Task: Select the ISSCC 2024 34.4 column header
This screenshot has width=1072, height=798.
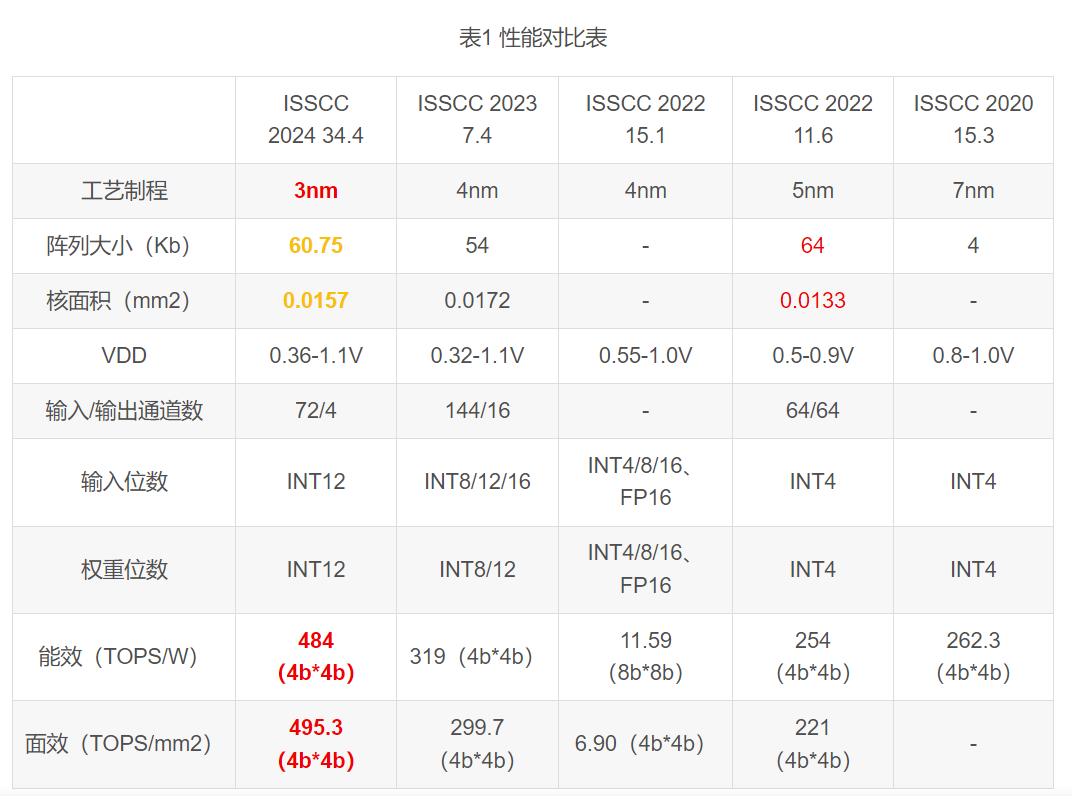Action: point(315,120)
